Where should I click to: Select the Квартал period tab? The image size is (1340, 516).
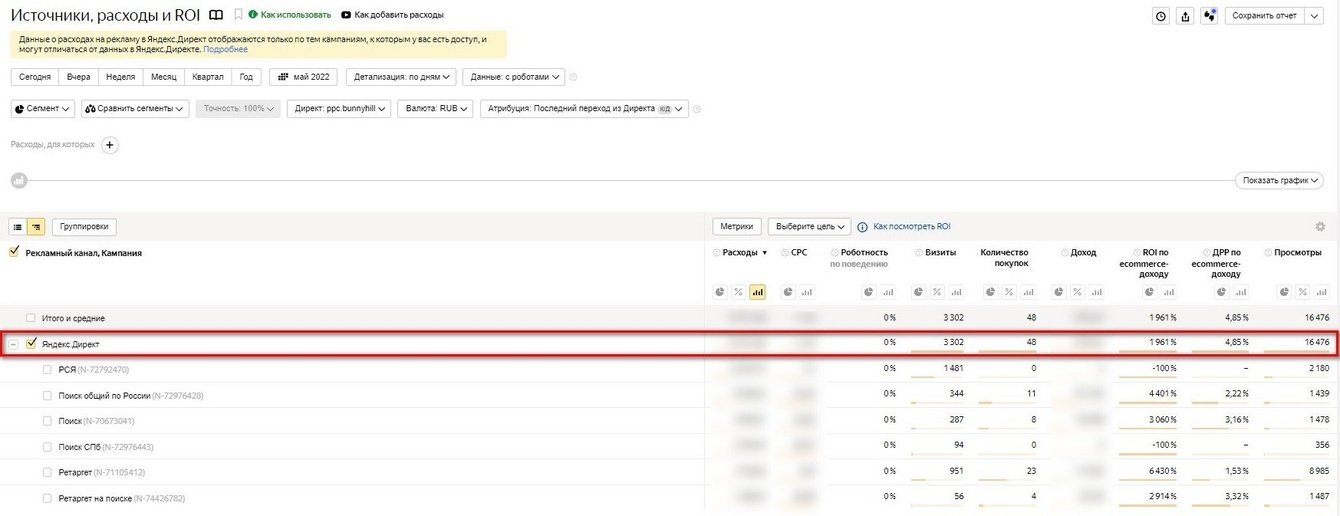pyautogui.click(x=208, y=77)
